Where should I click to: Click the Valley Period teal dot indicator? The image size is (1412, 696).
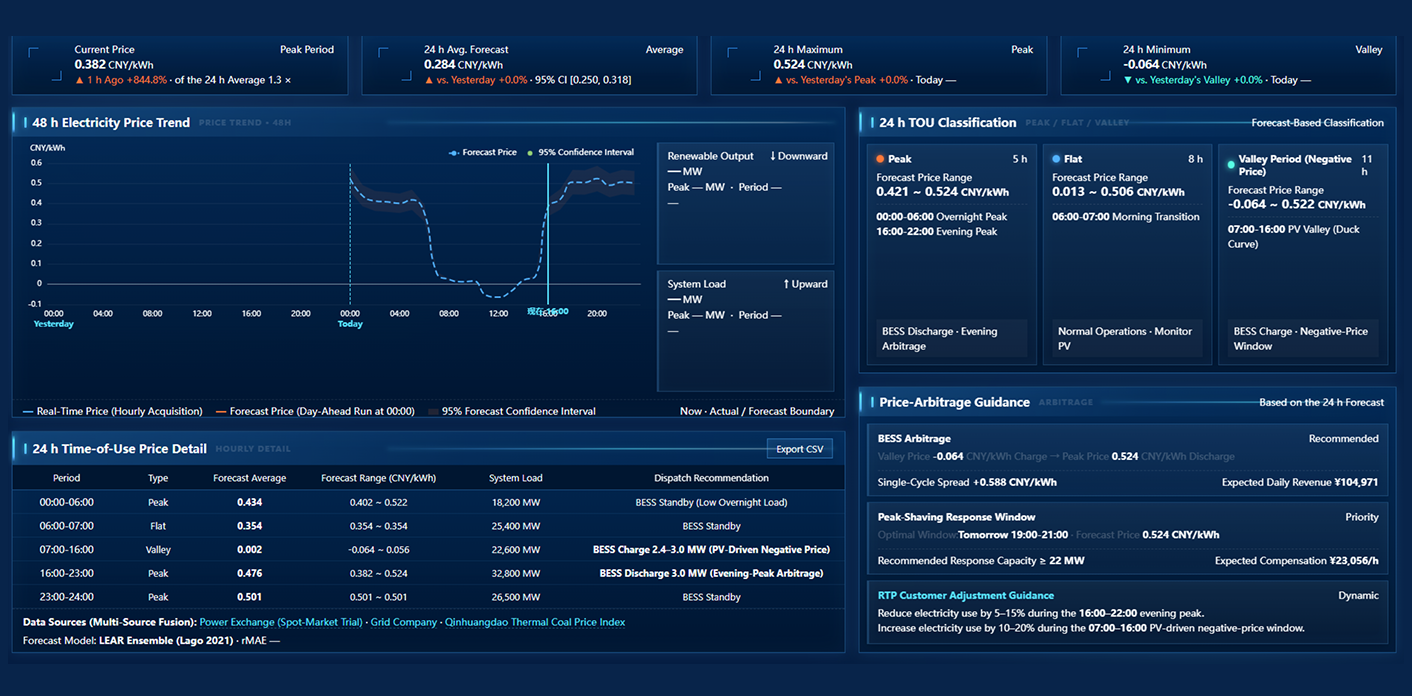(x=1232, y=165)
